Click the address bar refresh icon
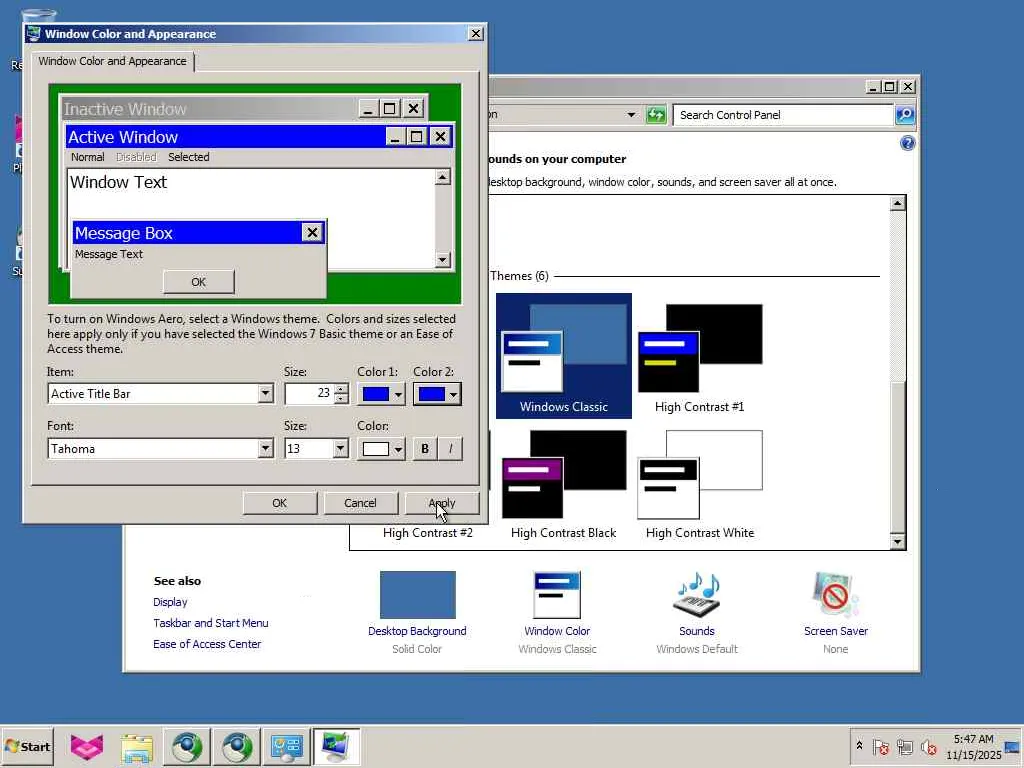The height and width of the screenshot is (768, 1024). [656, 115]
